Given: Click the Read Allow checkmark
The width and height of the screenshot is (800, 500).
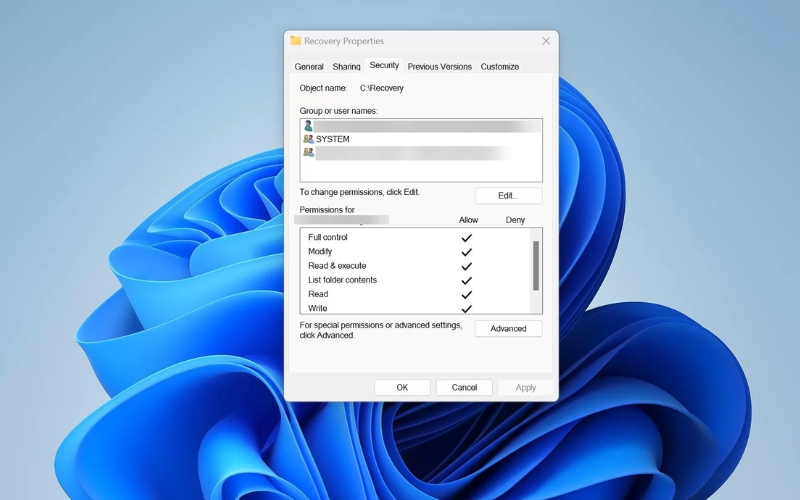Looking at the screenshot, I should (466, 295).
